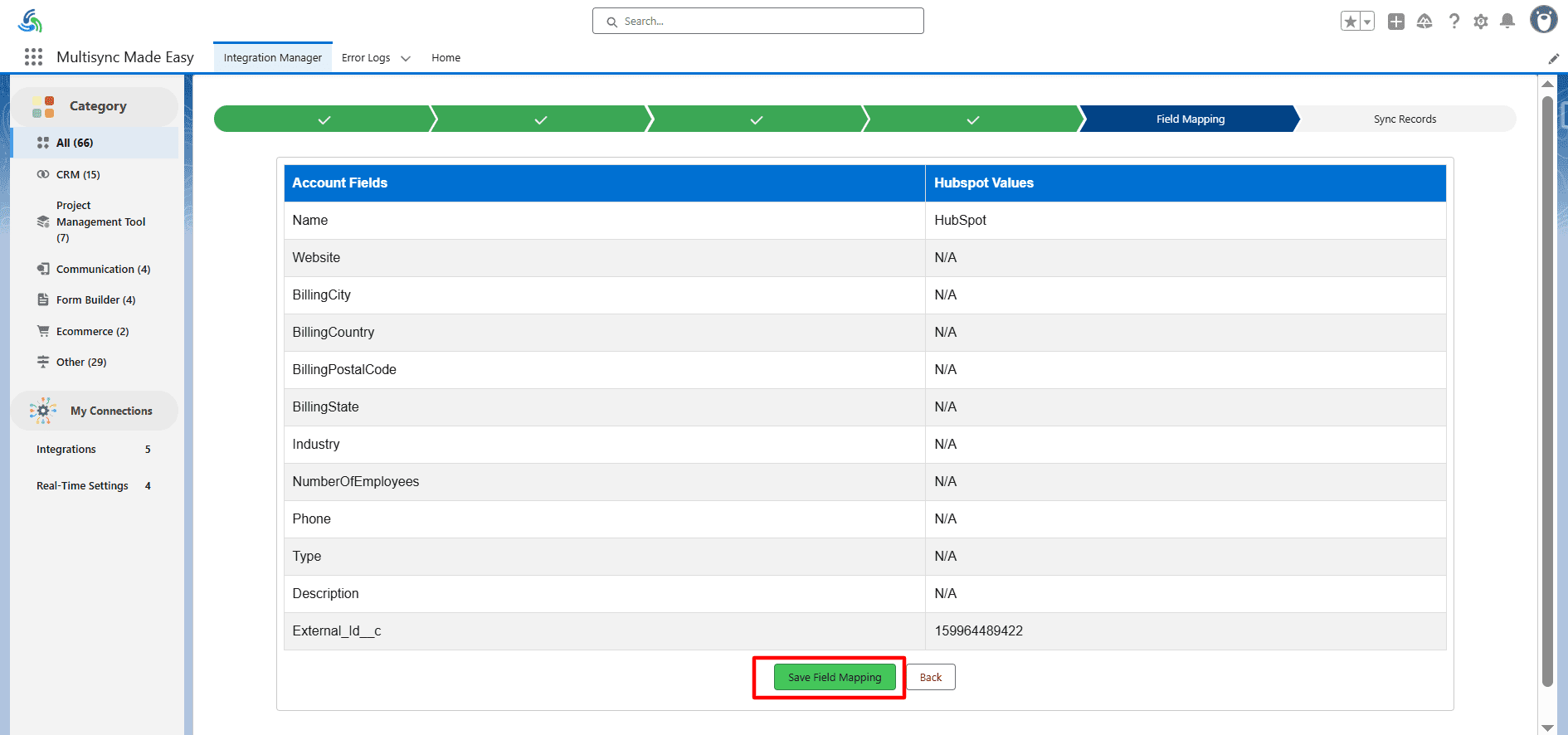Click the Save Field Mapping button
The width and height of the screenshot is (1568, 735).
834,677
